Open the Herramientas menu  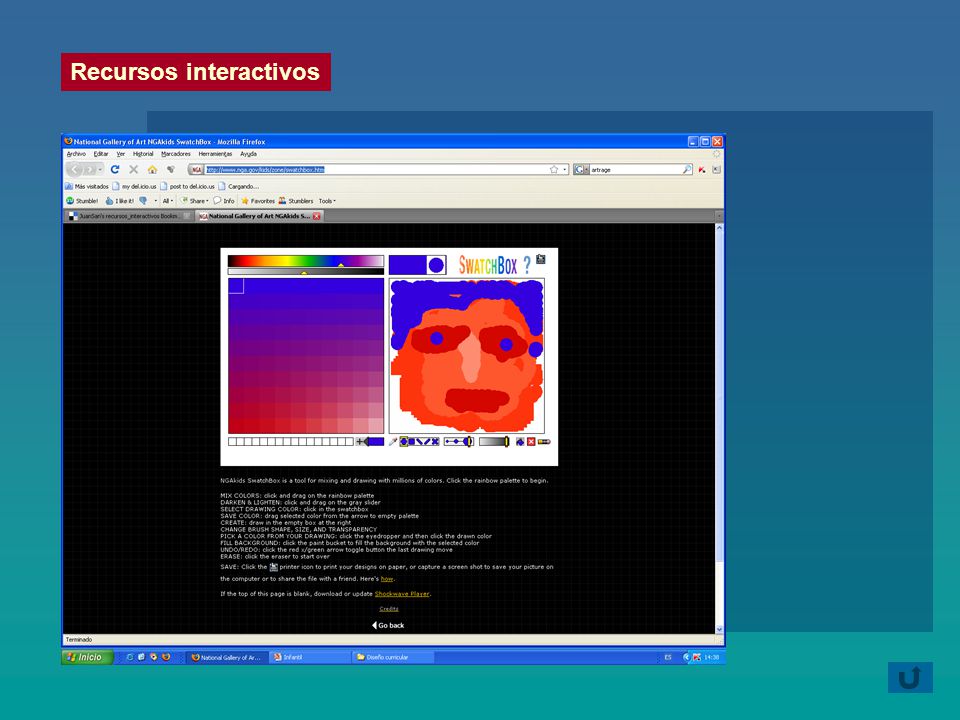(215, 154)
